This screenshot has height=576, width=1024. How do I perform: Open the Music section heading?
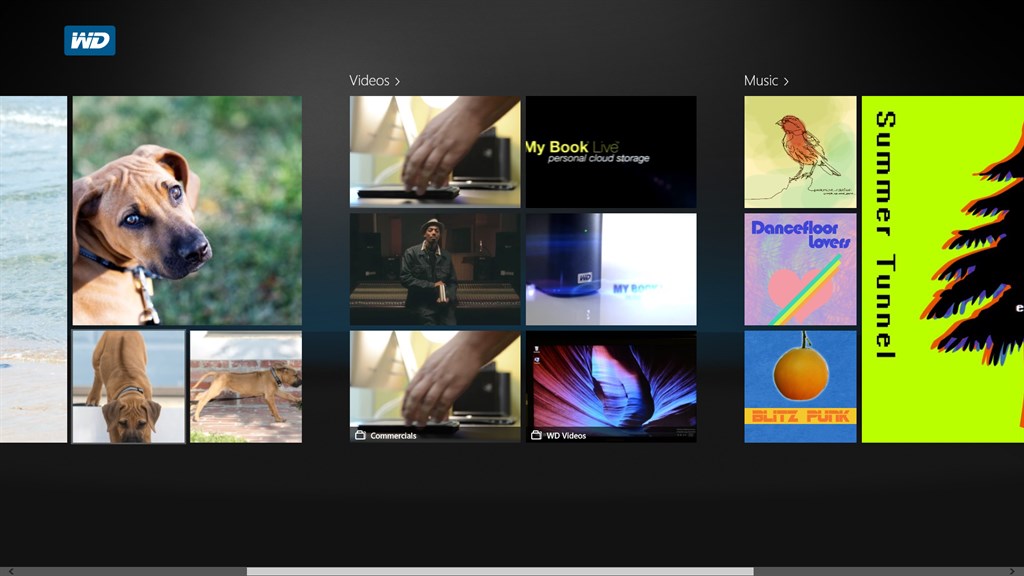[x=761, y=80]
